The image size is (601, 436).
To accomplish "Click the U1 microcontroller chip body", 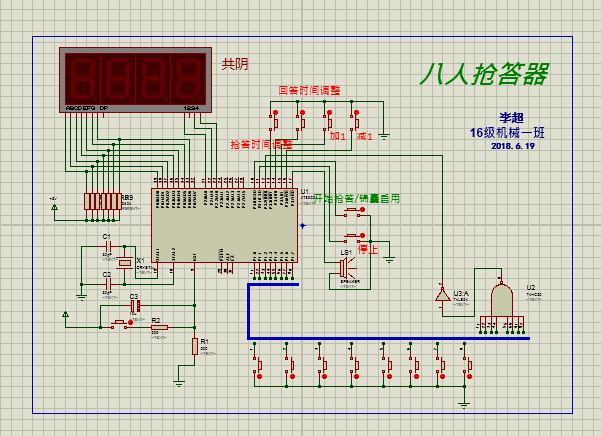I will pos(224,225).
